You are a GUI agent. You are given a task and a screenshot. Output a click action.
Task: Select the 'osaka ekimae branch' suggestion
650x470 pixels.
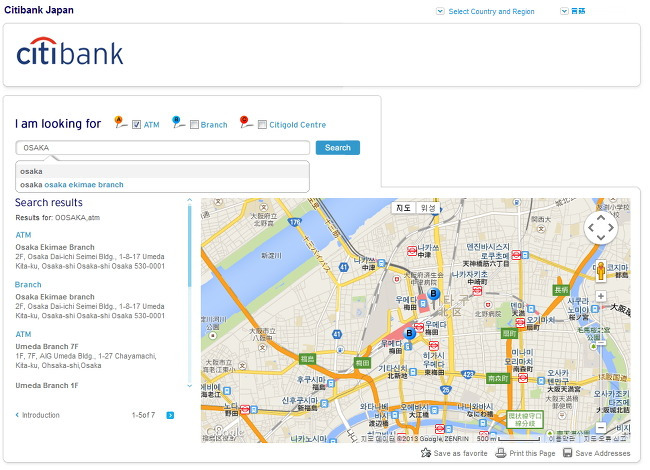[x=162, y=184]
